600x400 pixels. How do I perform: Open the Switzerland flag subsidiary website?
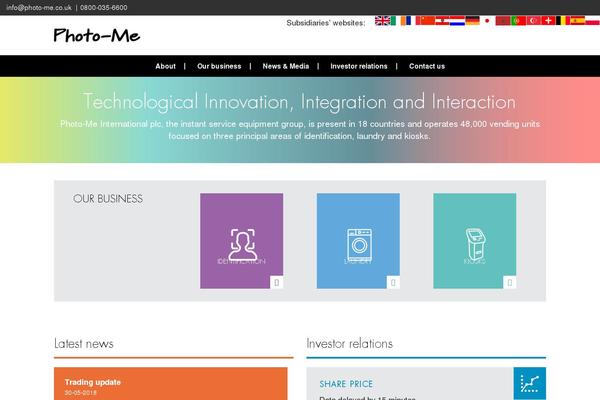coord(548,20)
